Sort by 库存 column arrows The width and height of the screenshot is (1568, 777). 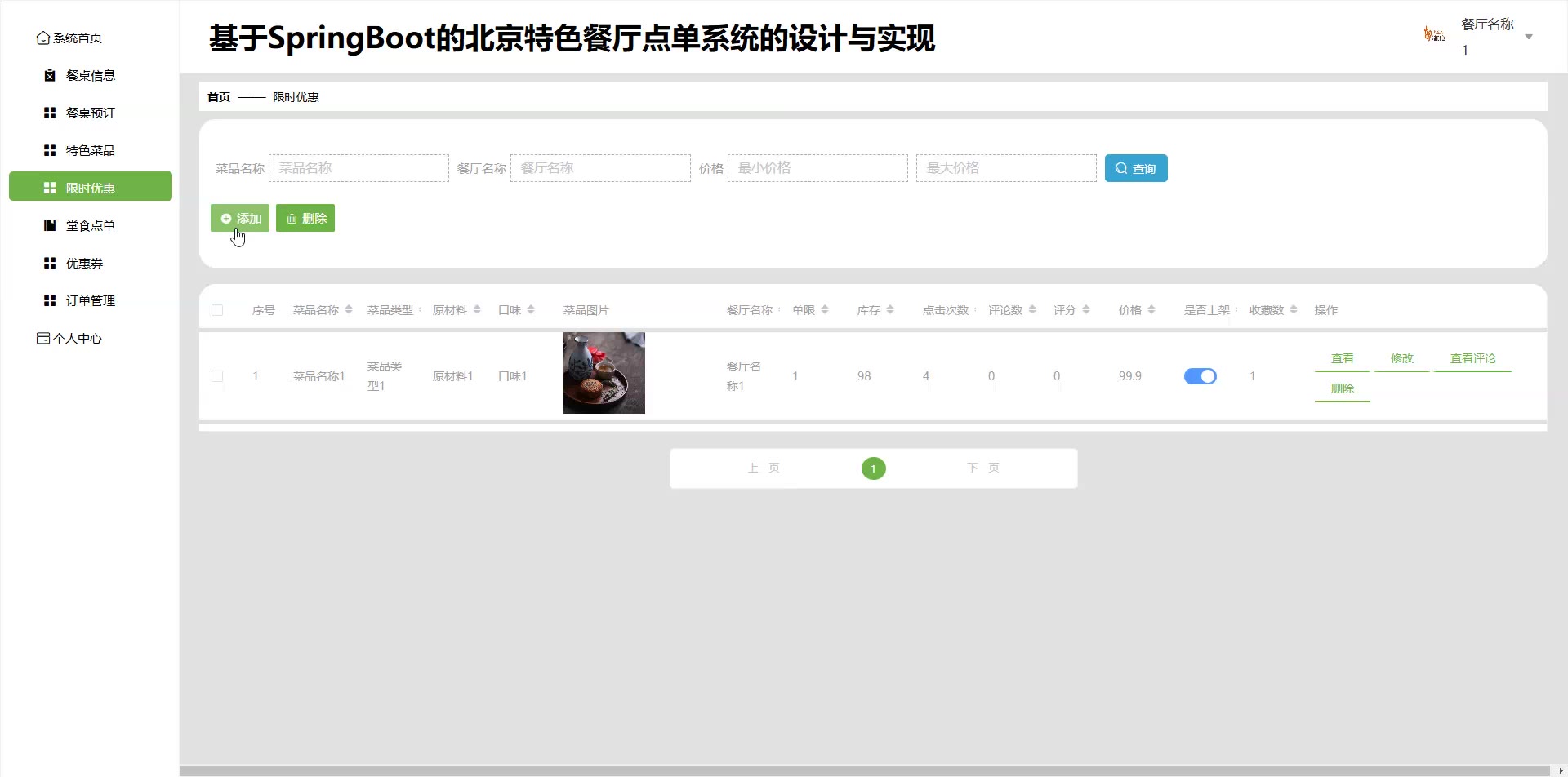pyautogui.click(x=890, y=310)
